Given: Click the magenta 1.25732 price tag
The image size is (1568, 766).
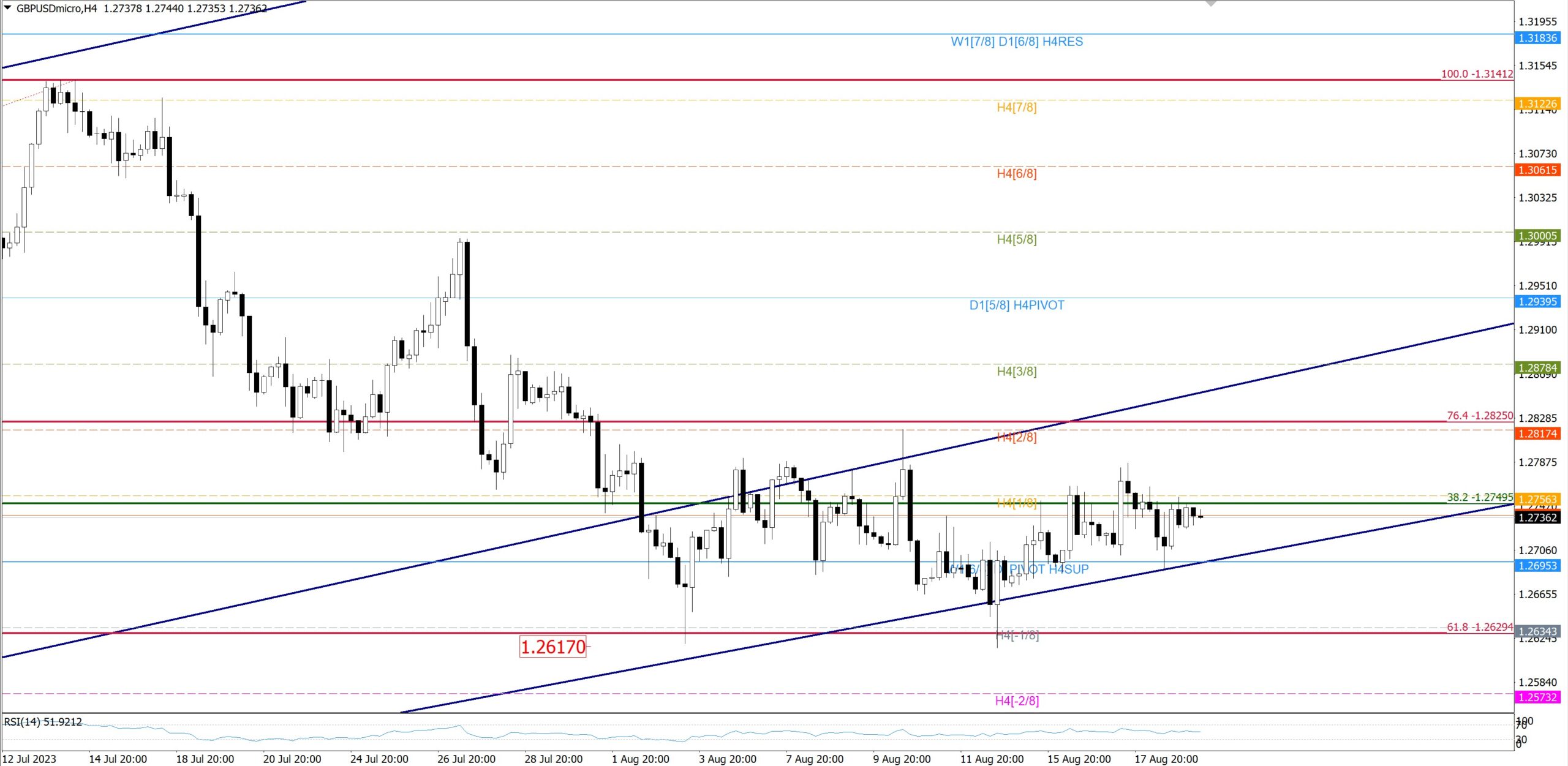Looking at the screenshot, I should click(x=1537, y=697).
